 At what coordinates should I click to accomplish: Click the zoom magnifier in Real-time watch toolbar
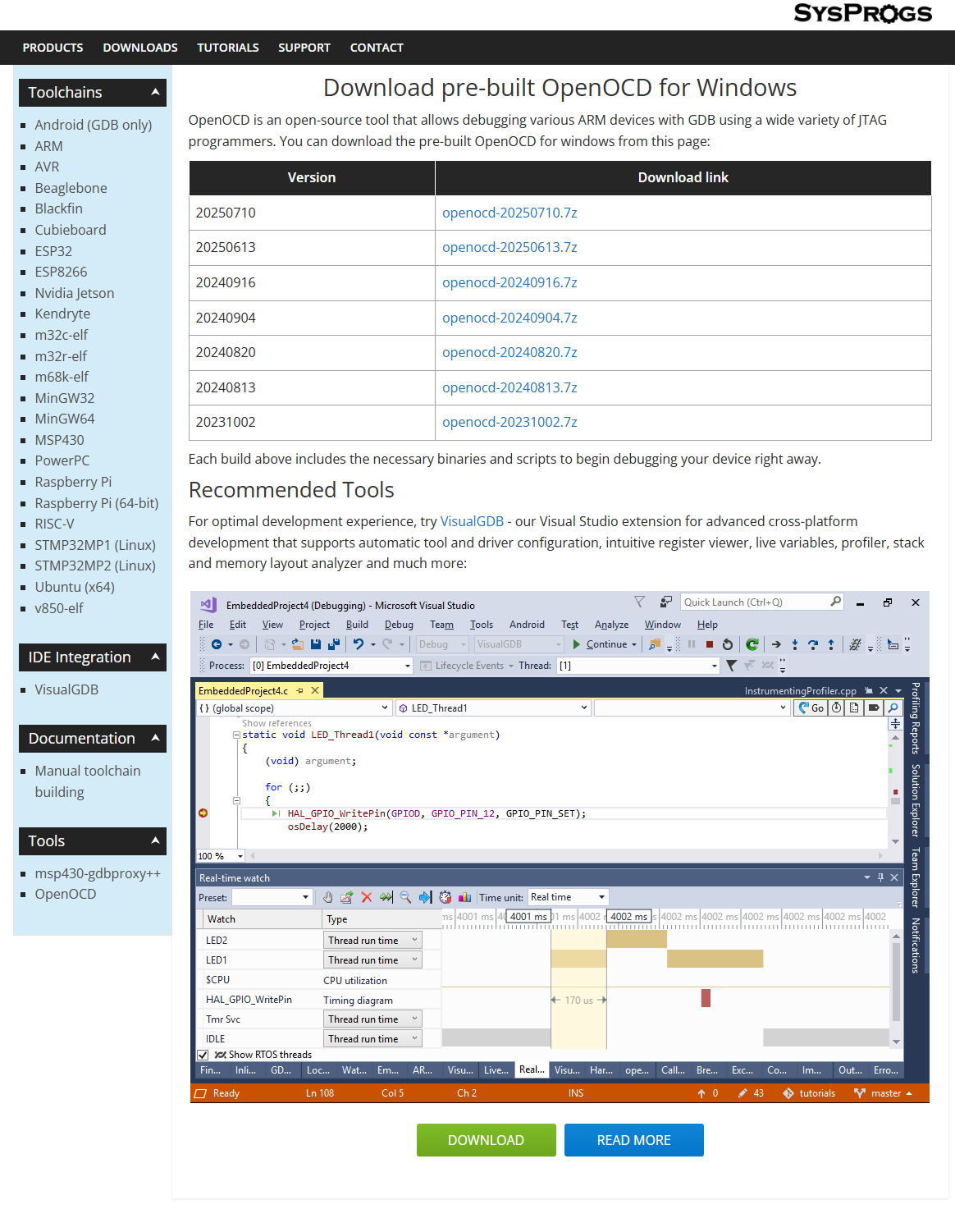tap(405, 897)
